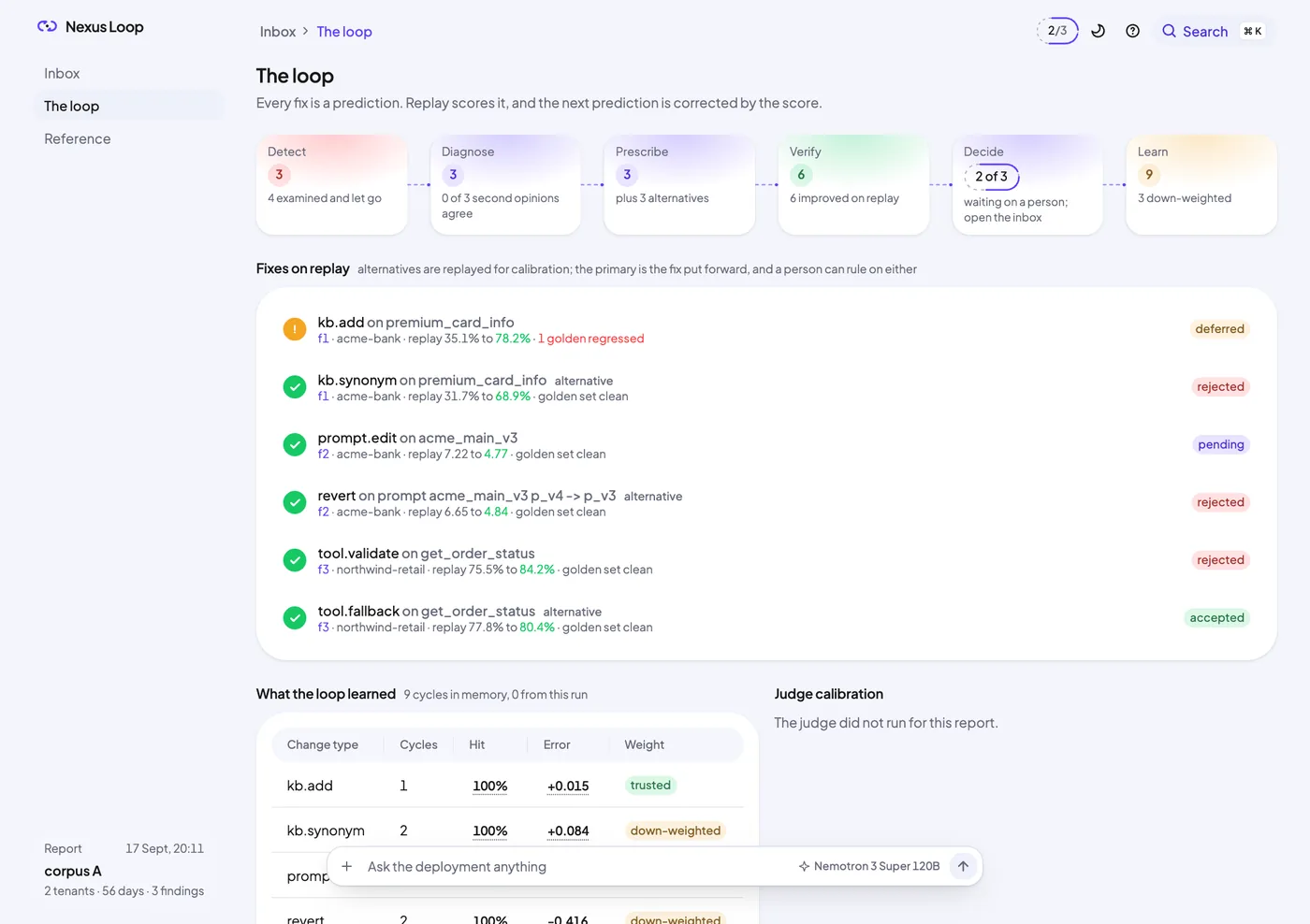Viewport: 1310px width, 924px height.
Task: Click the f3 link under tool.validate fix
Action: pos(324,570)
